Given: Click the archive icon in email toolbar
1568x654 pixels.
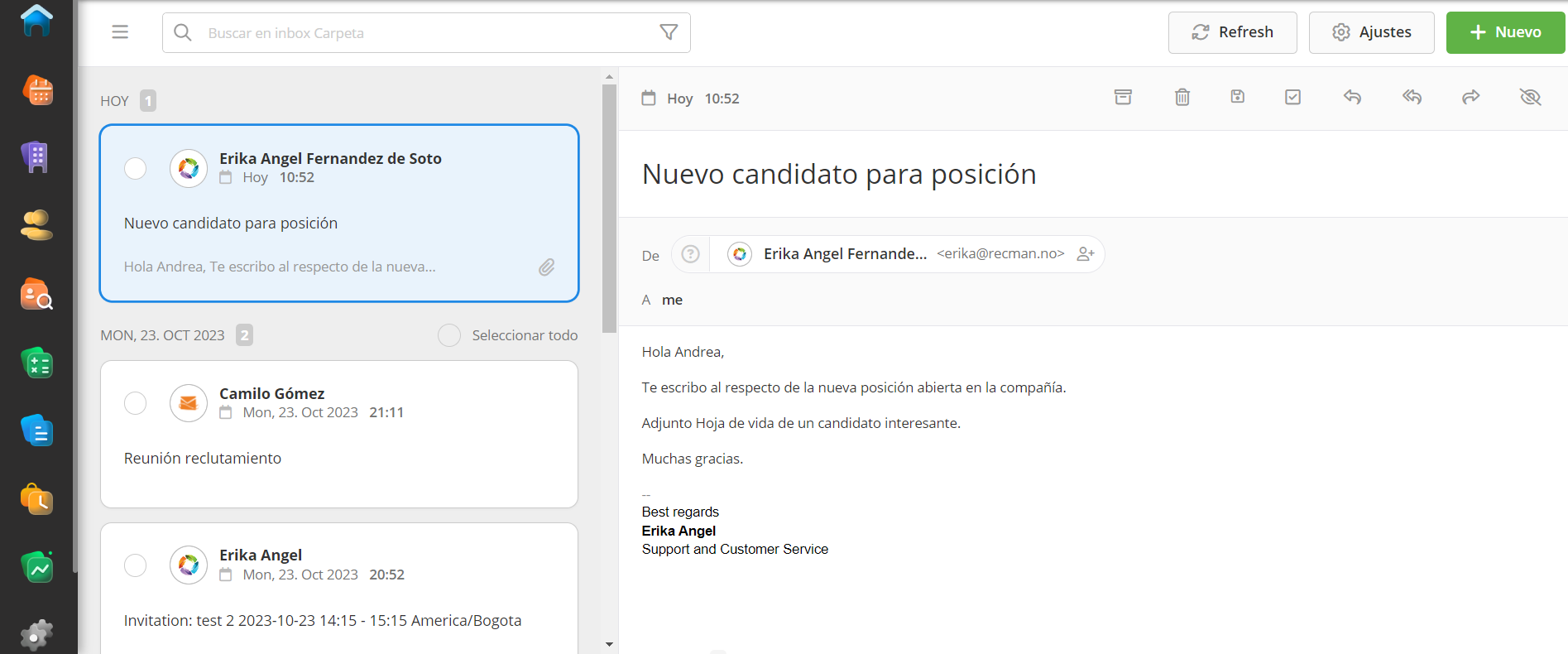Looking at the screenshot, I should pos(1123,98).
